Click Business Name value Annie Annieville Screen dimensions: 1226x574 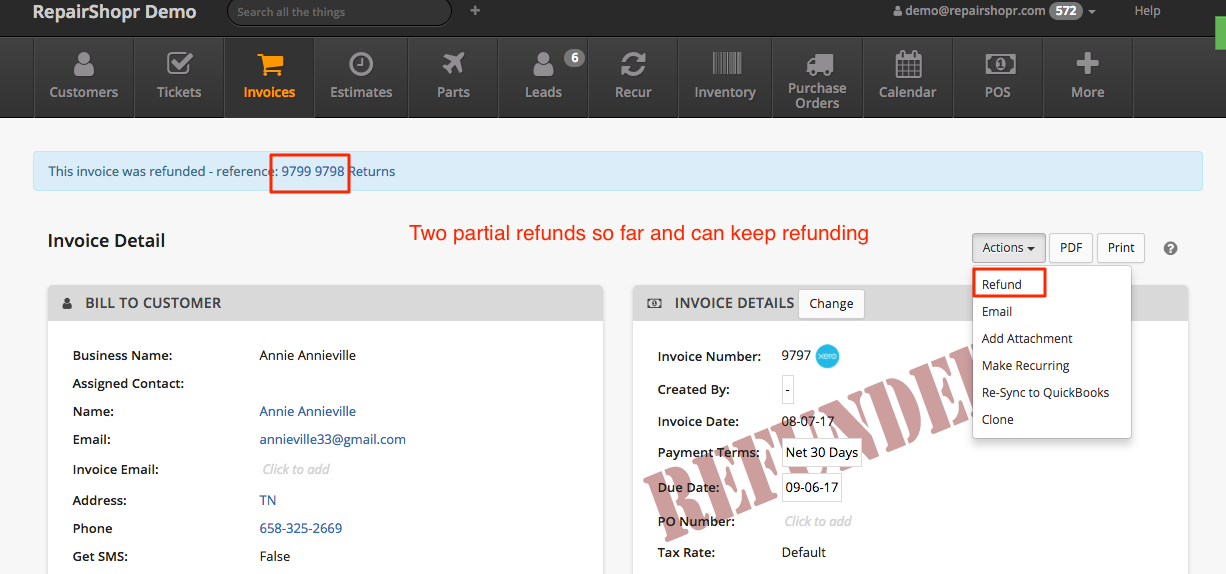[x=308, y=355]
